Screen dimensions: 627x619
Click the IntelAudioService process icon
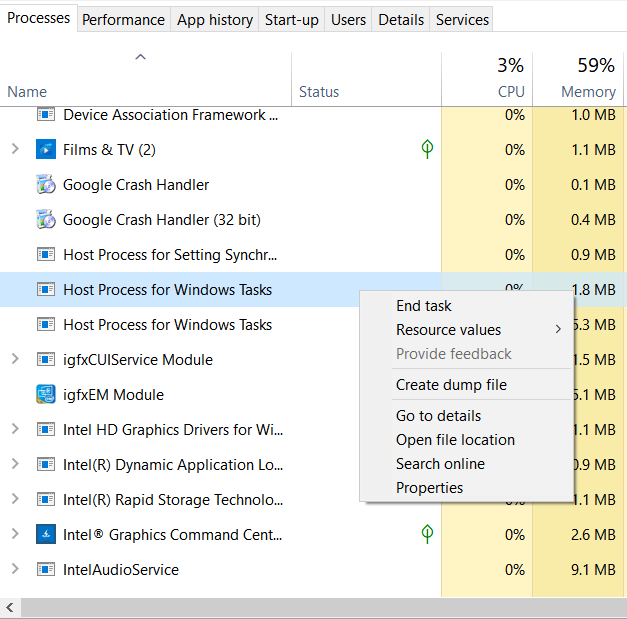(x=45, y=570)
